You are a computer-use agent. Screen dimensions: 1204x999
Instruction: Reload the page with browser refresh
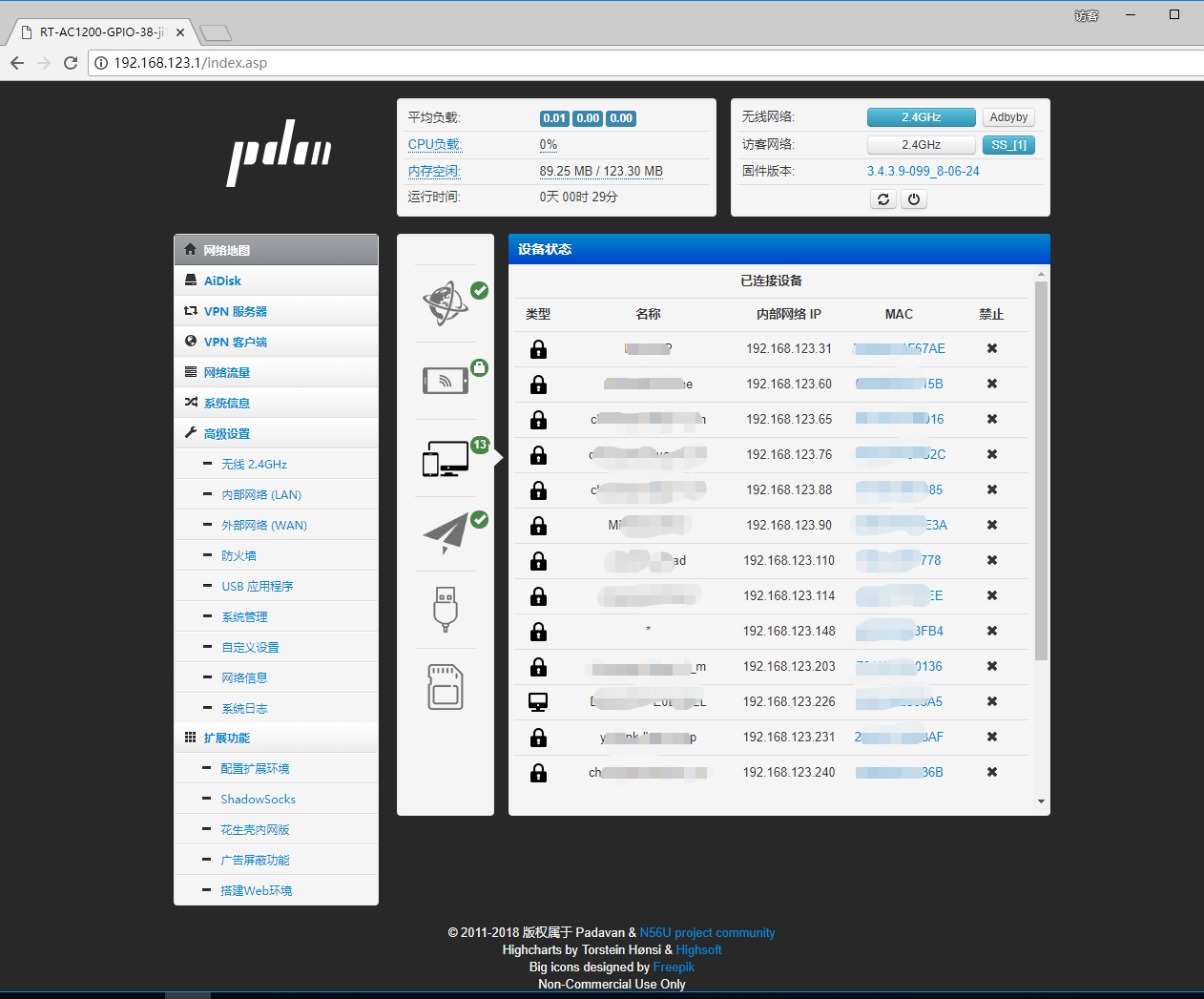click(x=71, y=63)
